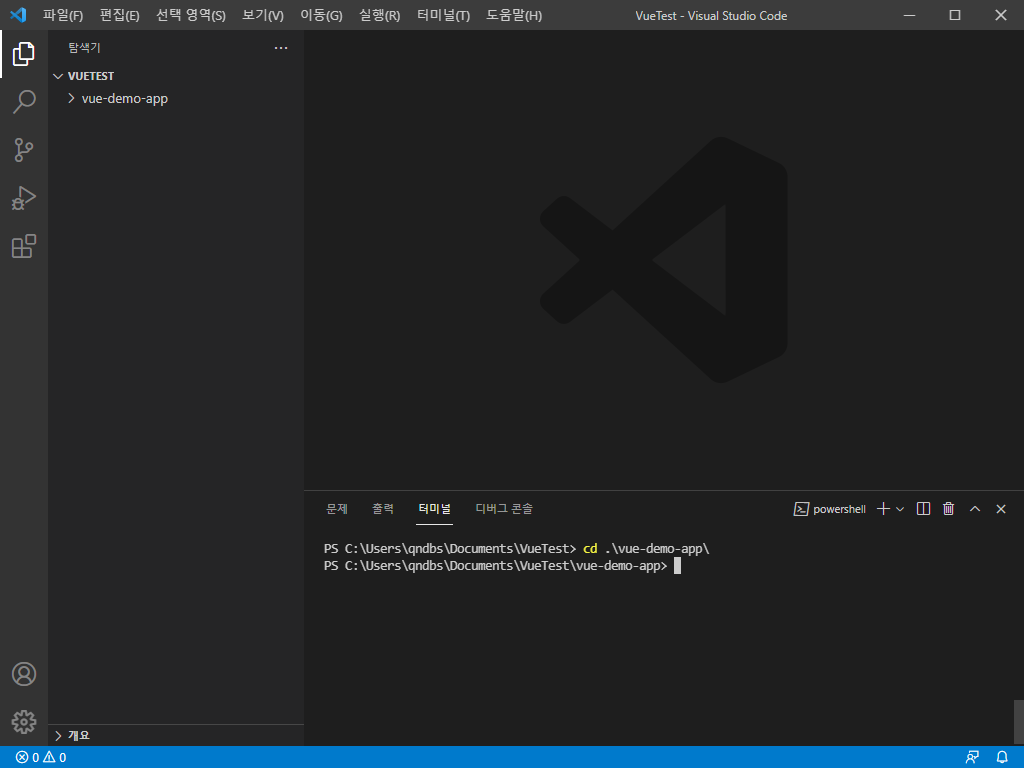Open the Explorer view in activity bar
Image resolution: width=1024 pixels, height=768 pixels.
pos(24,54)
